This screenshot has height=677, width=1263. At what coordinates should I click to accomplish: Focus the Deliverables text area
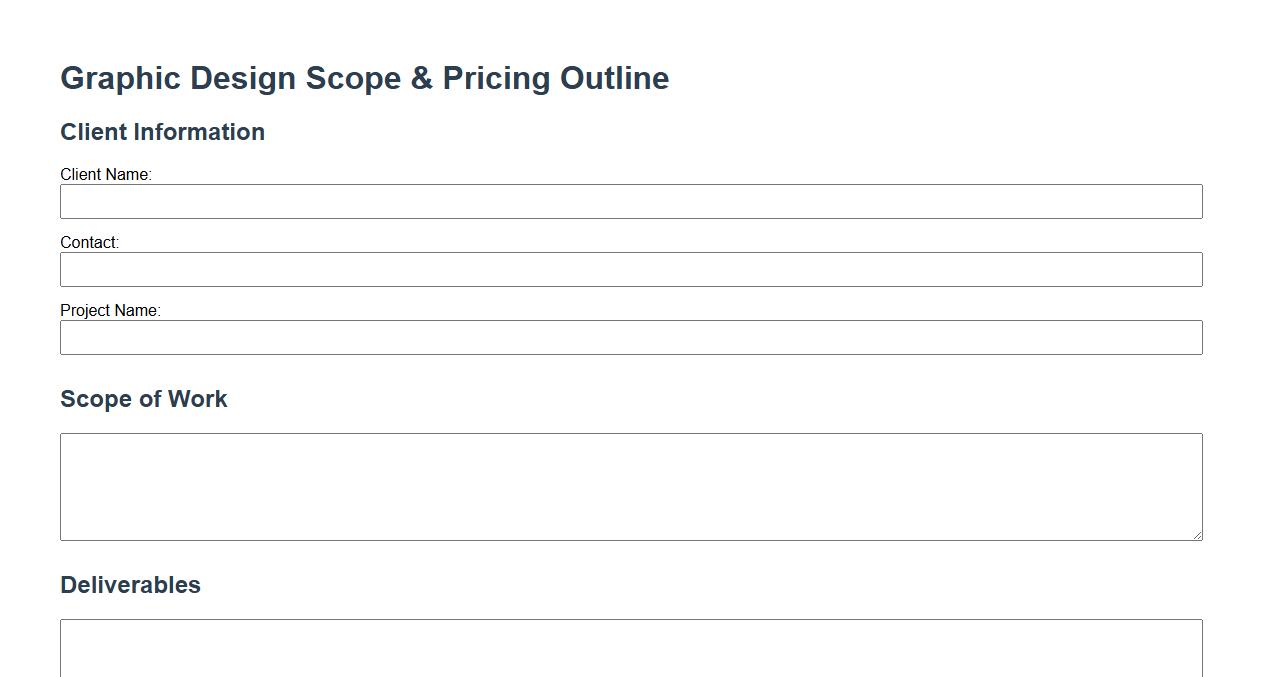tap(631, 647)
